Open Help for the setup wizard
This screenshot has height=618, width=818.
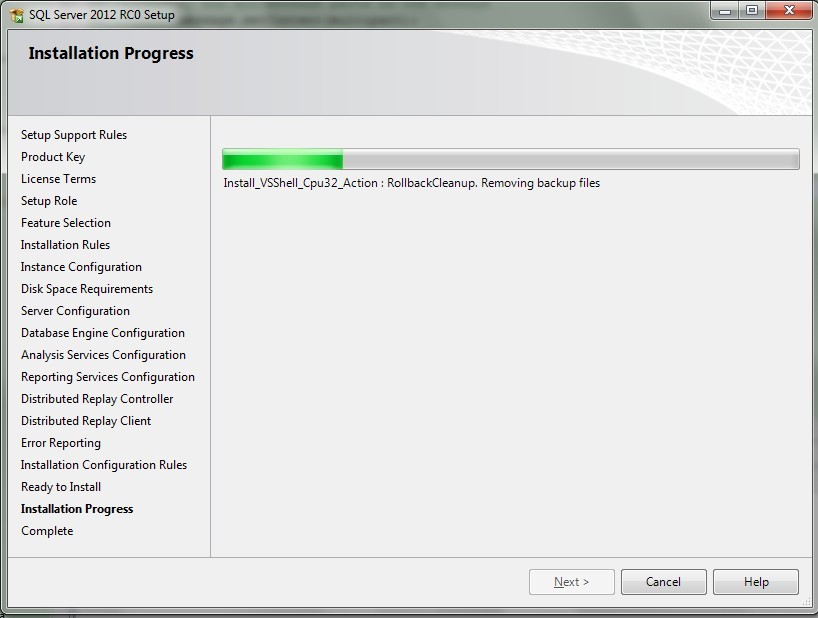755,581
